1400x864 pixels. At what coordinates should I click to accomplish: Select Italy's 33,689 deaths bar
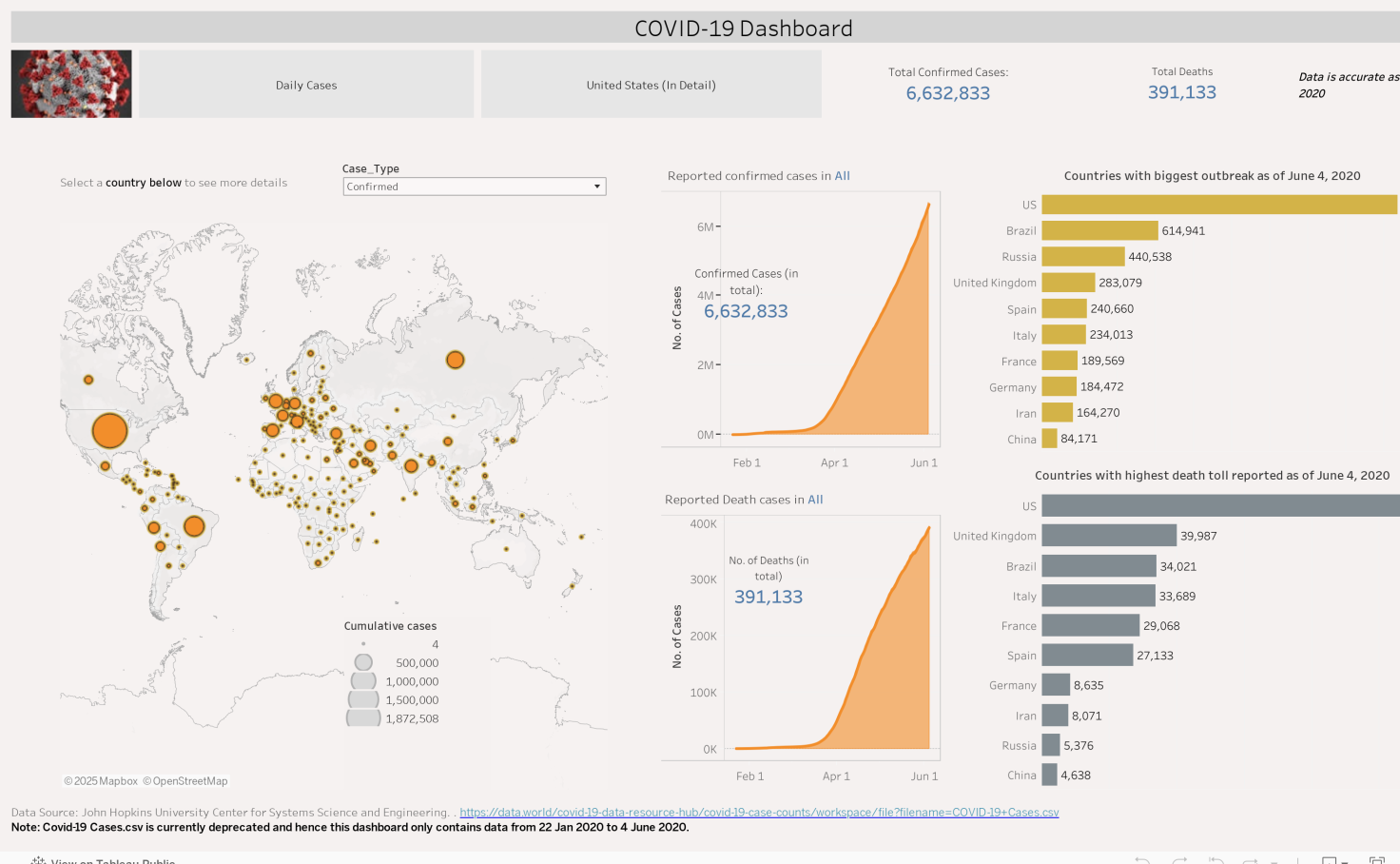coord(1099,596)
